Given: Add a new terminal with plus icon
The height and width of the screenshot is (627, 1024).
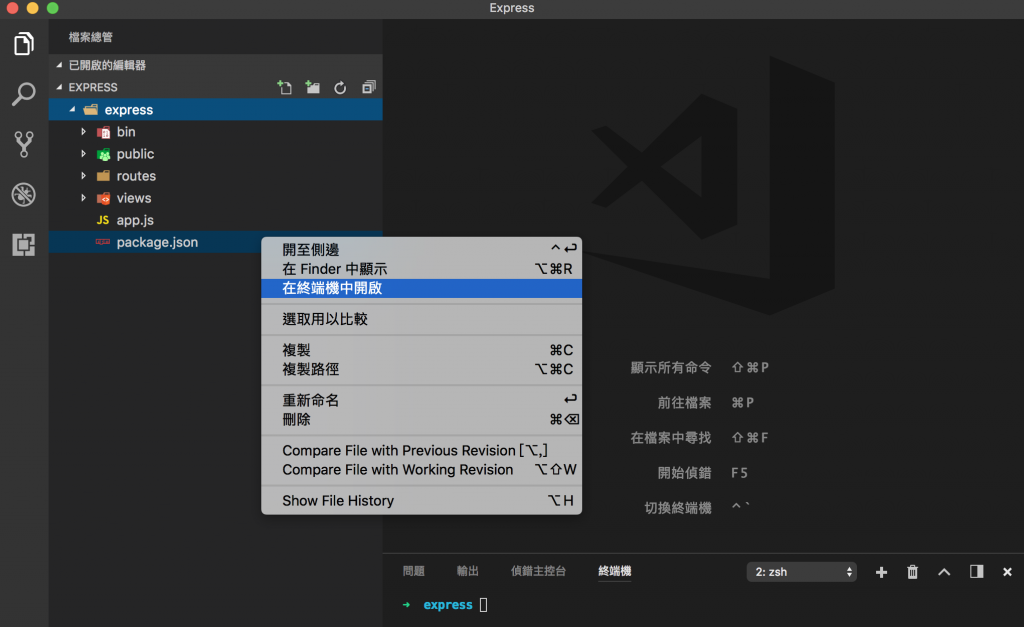Looking at the screenshot, I should click(881, 572).
